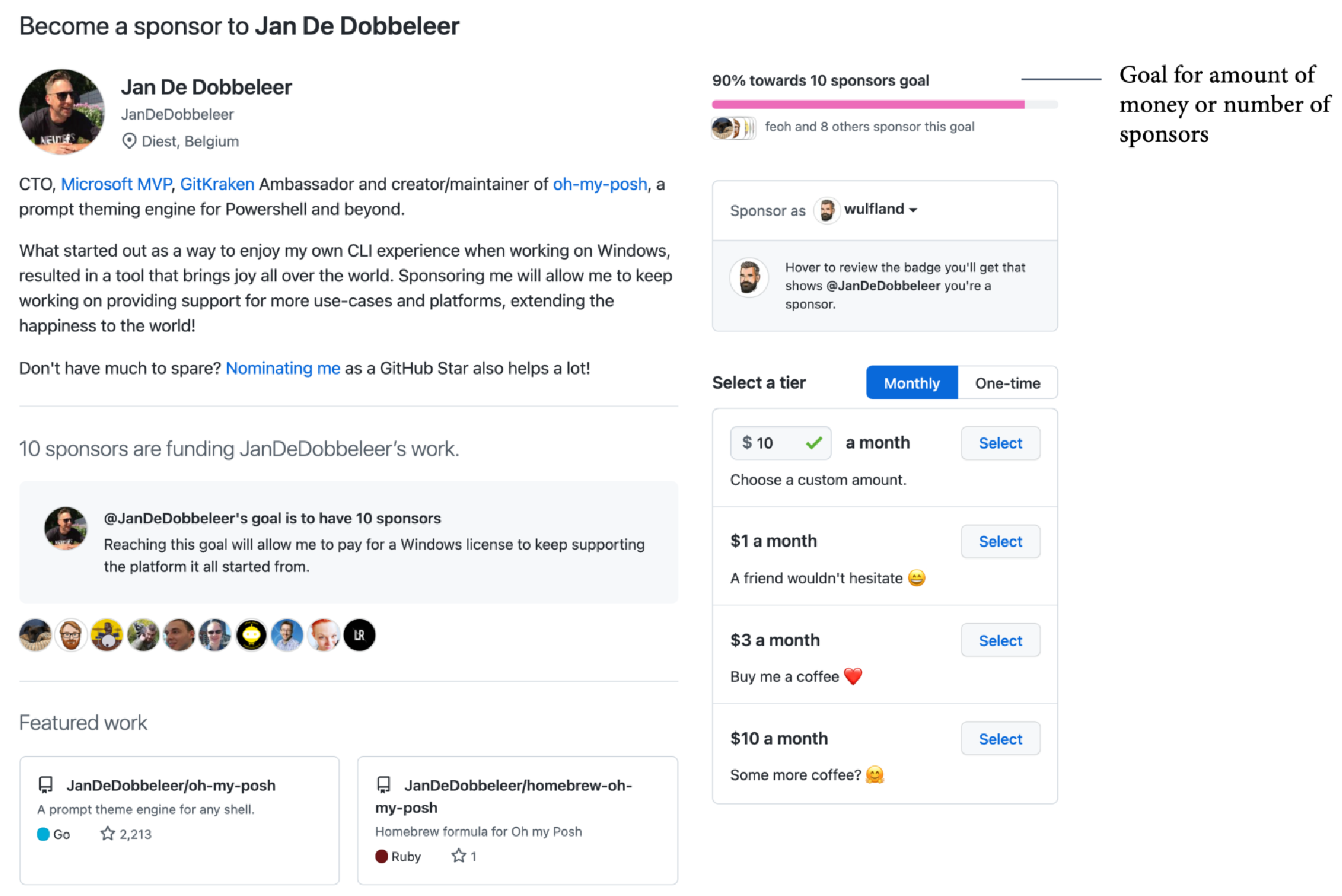Click the star icon on the Ruby repository

459,856
